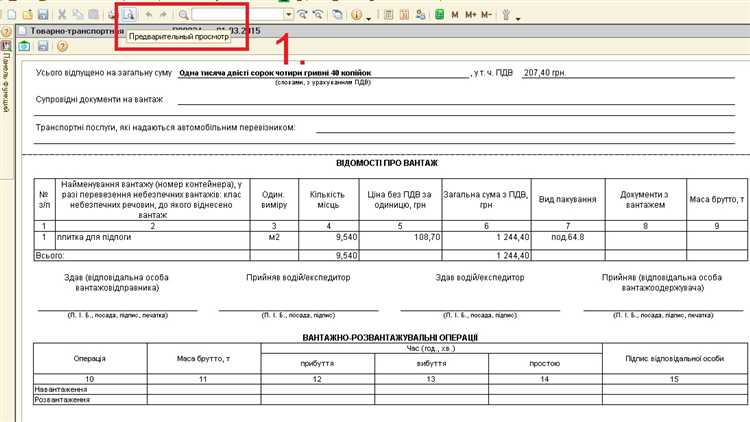The width and height of the screenshot is (750, 422).
Task: Expand dropdown arrow next to Information icon
Action: [368, 18]
